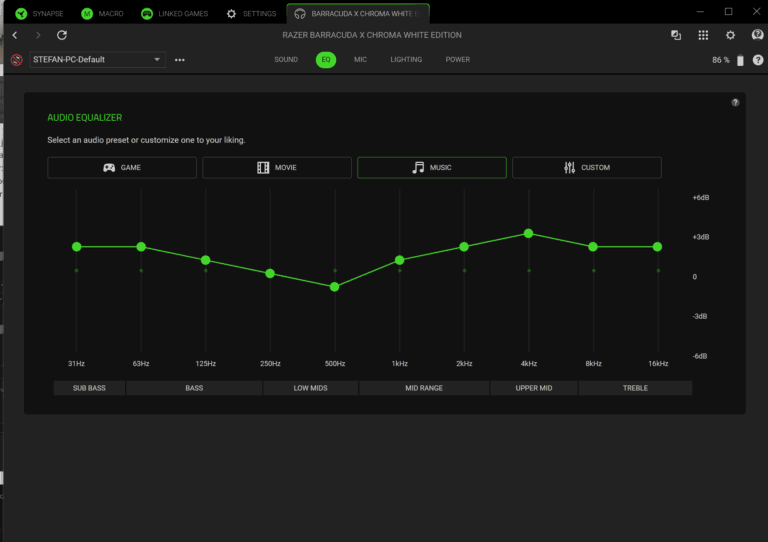Click the UPPER MID range label
768x542 pixels.
[534, 388]
